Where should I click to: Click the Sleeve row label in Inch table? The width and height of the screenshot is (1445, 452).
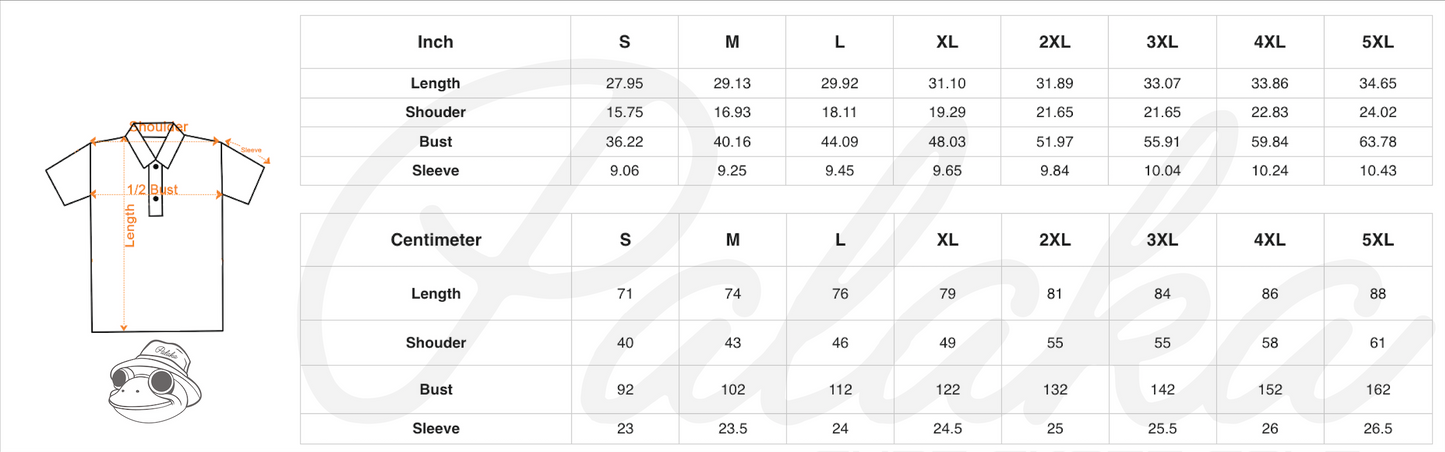[x=435, y=171]
